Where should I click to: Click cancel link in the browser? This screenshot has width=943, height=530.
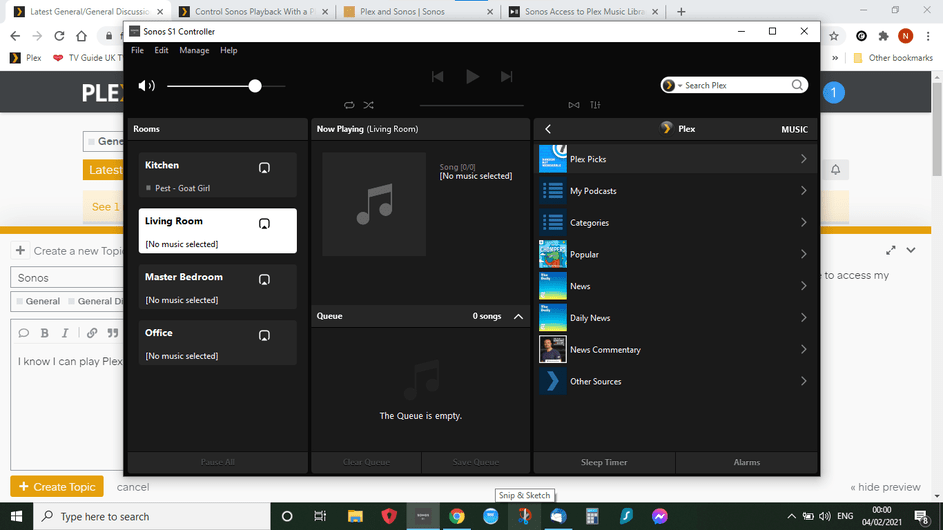133,487
